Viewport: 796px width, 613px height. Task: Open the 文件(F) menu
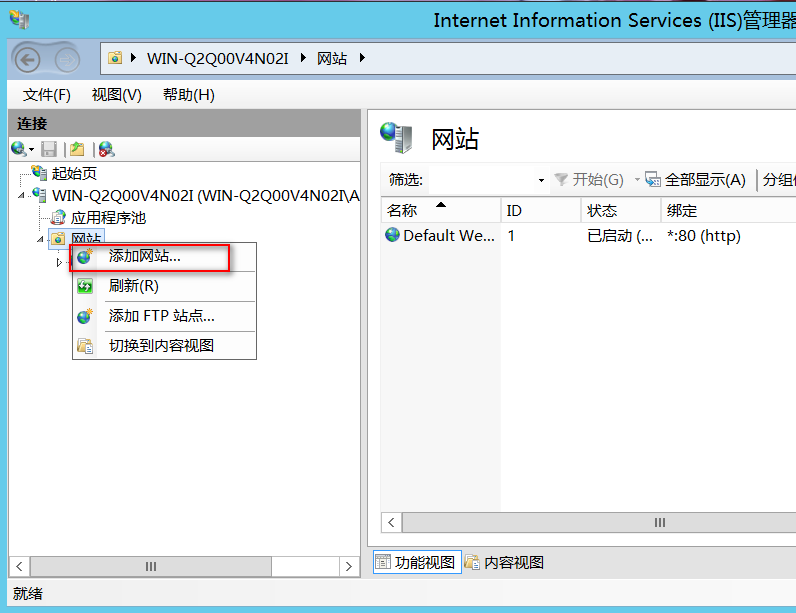pyautogui.click(x=46, y=95)
